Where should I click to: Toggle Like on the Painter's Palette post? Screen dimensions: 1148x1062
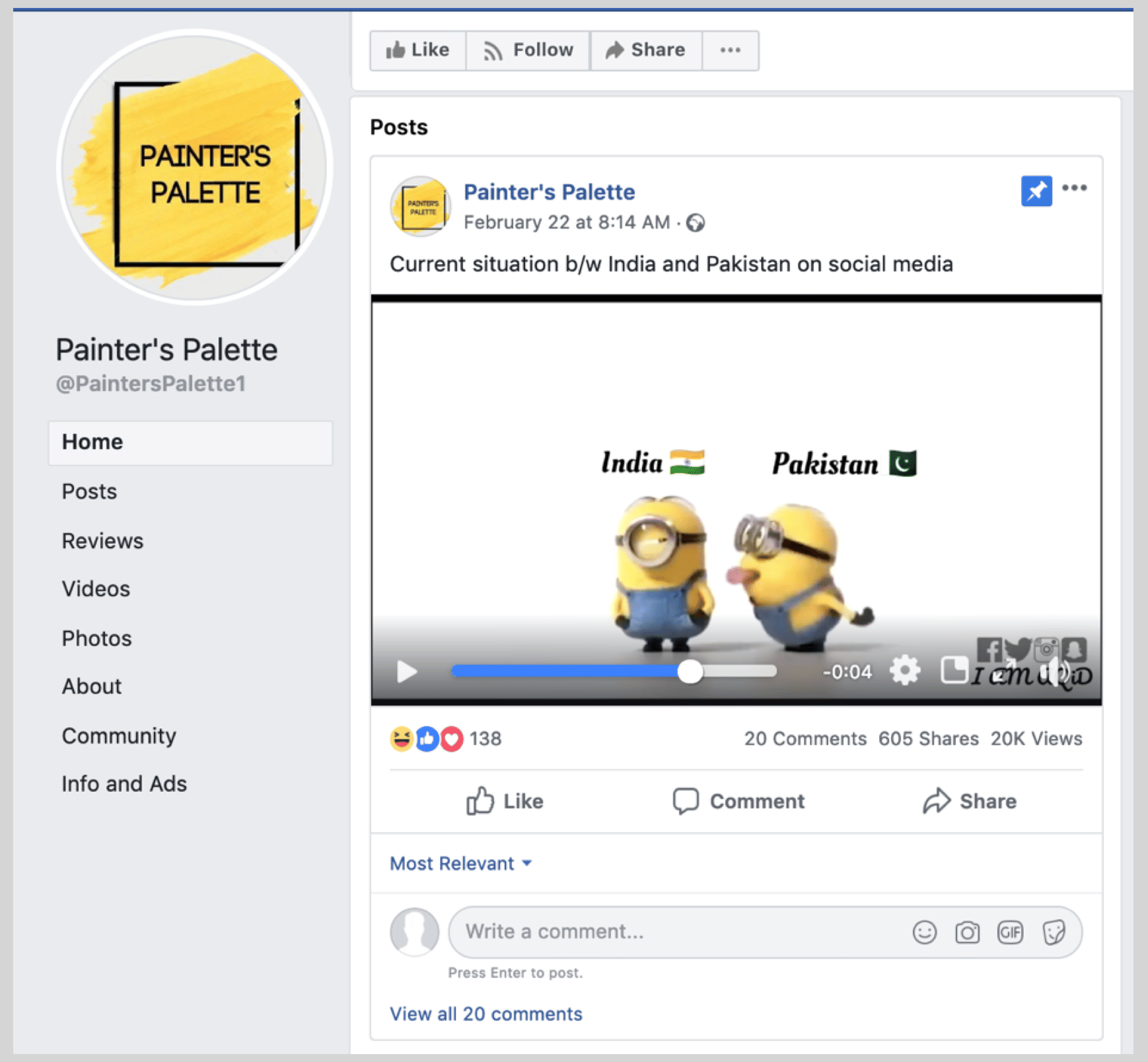tap(505, 801)
